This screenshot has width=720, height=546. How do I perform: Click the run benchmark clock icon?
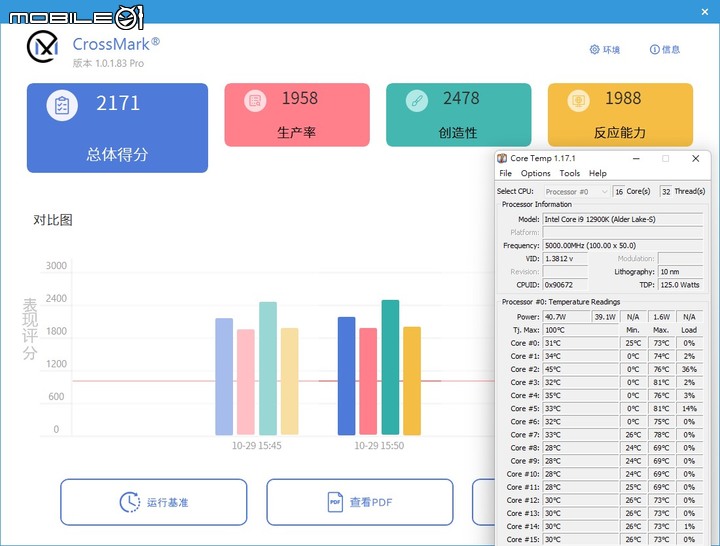130,502
